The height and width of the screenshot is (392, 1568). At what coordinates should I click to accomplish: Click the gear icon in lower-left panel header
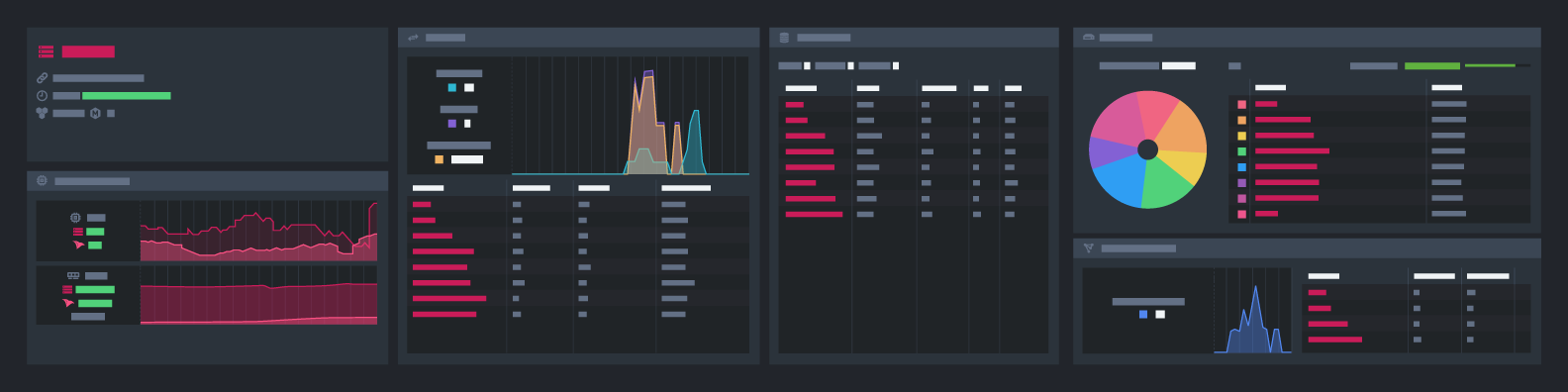[42, 181]
